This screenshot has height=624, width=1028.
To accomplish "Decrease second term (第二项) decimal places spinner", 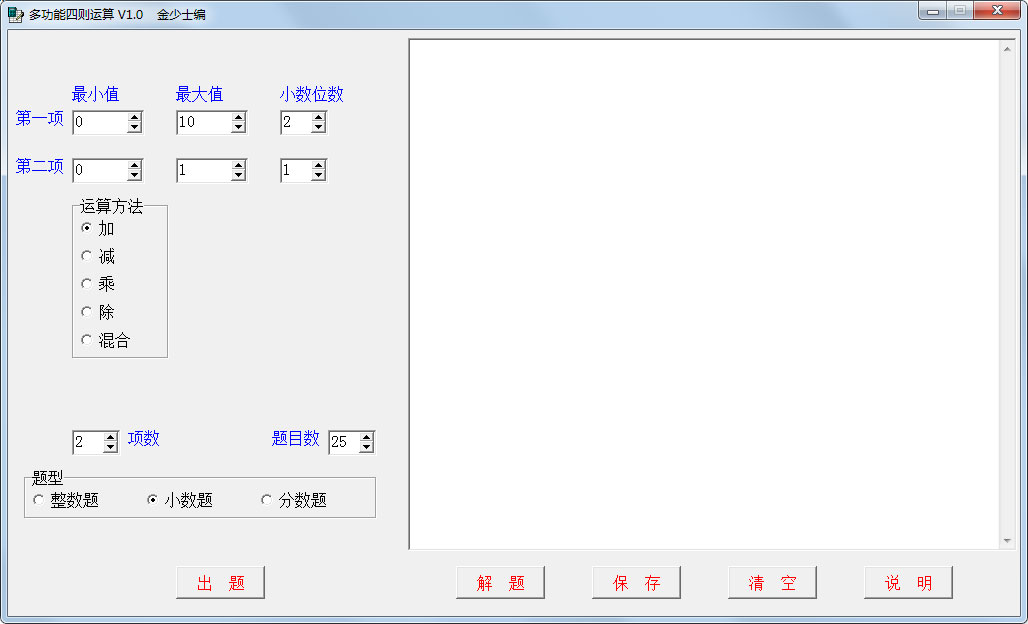I will [319, 175].
